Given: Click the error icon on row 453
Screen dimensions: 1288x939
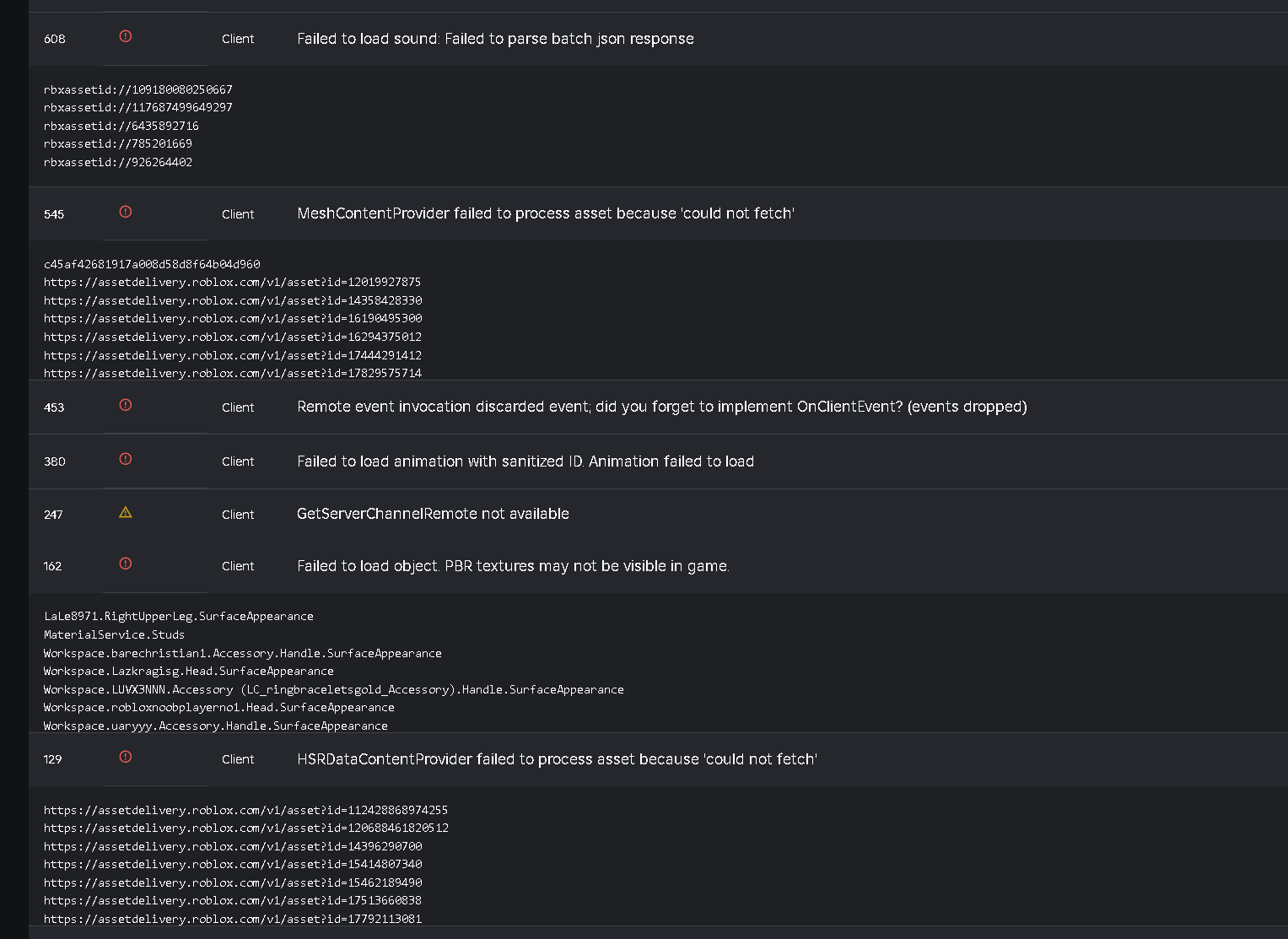Looking at the screenshot, I should click(126, 405).
